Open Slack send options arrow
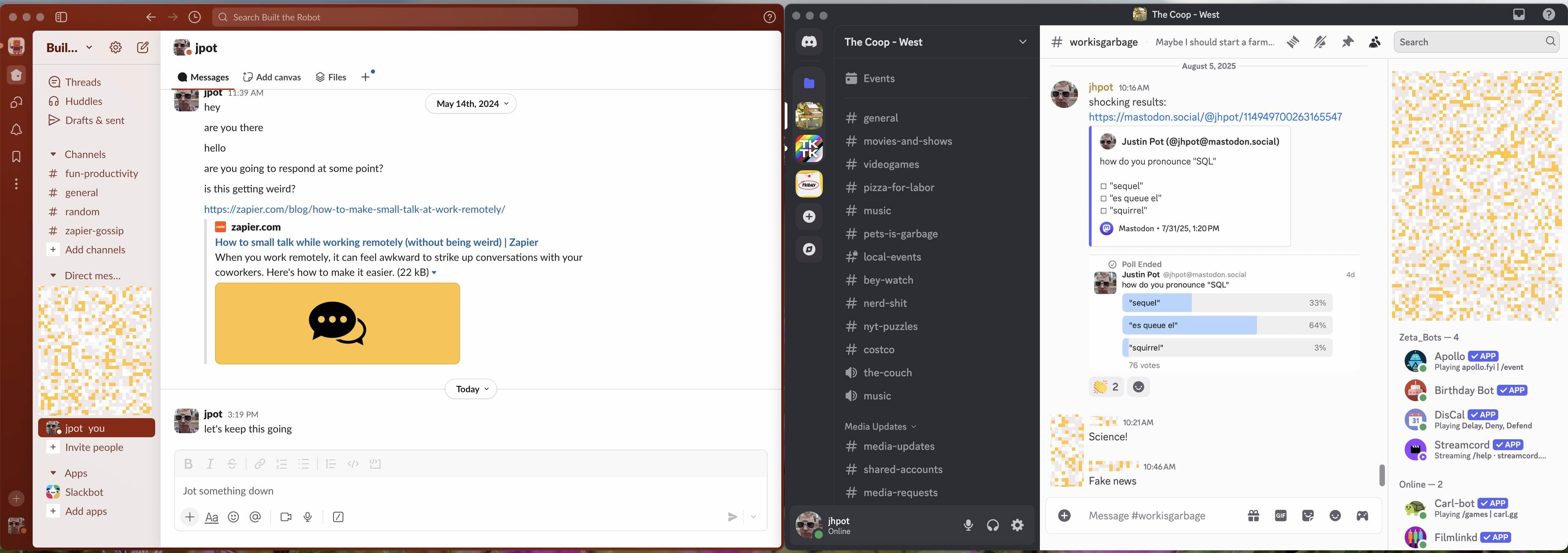 click(x=754, y=517)
